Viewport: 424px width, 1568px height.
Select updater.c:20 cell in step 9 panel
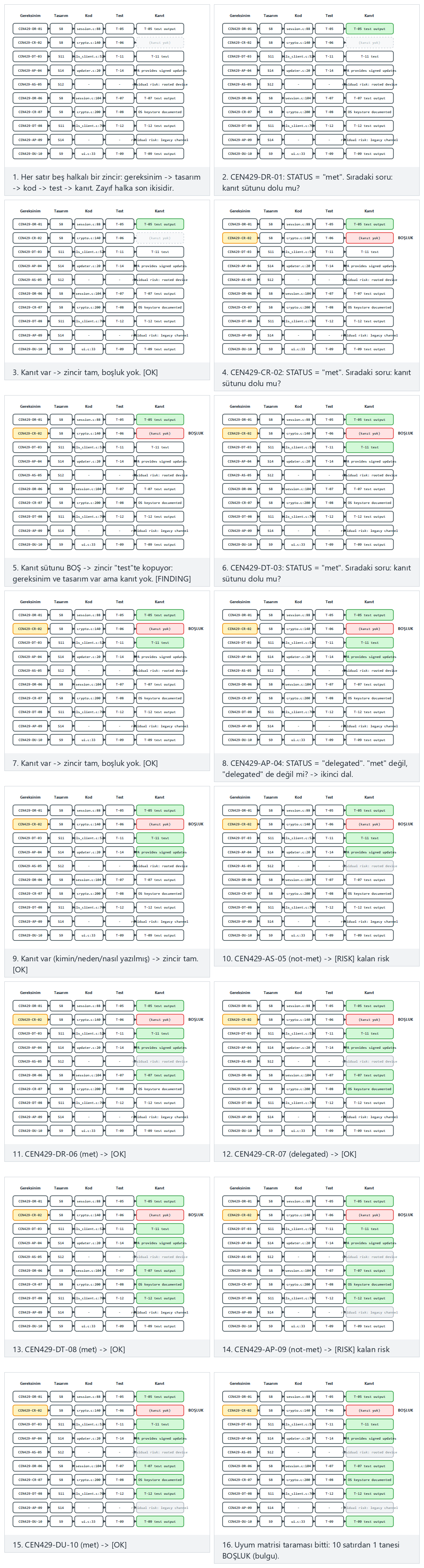point(88,852)
